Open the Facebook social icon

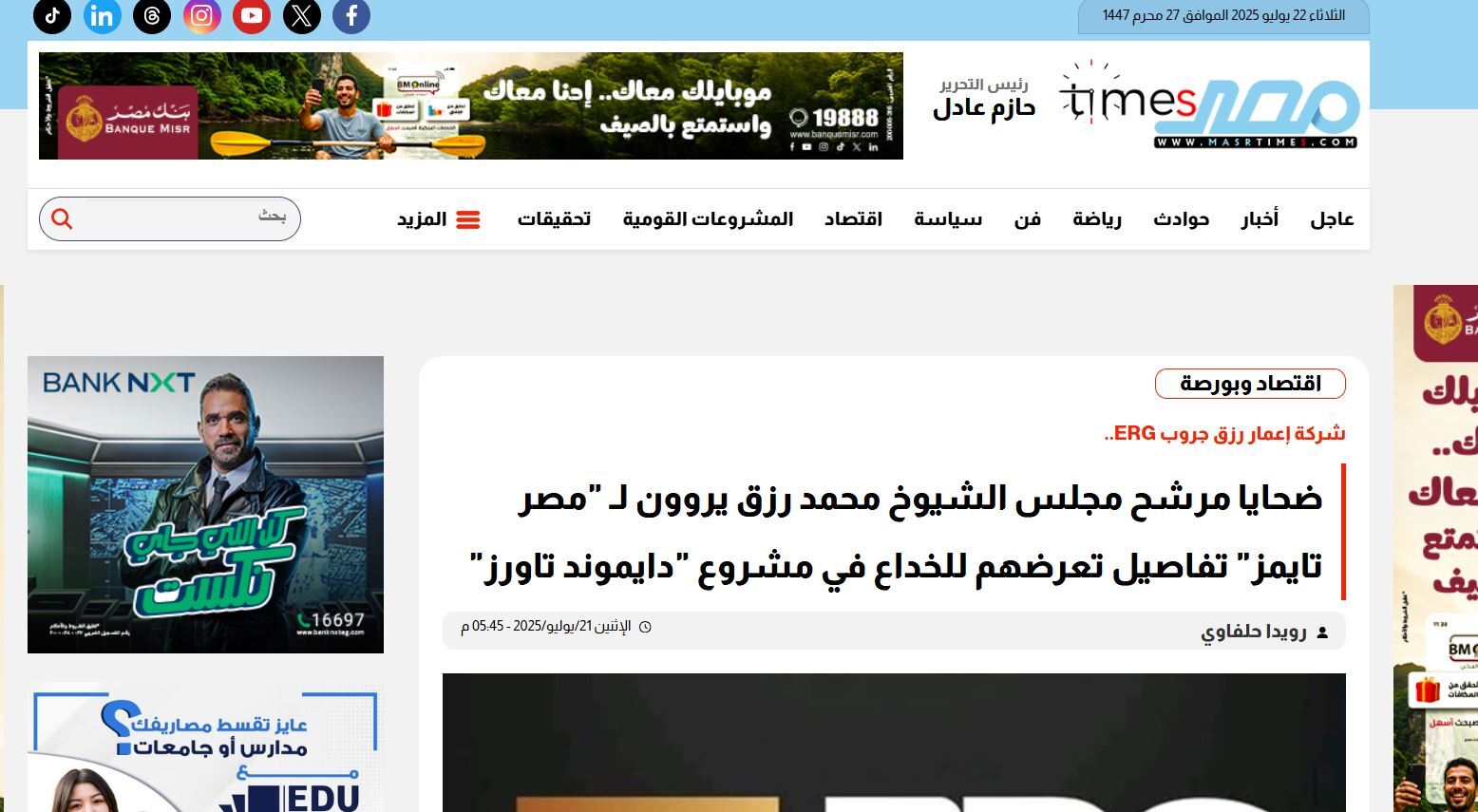[x=351, y=15]
